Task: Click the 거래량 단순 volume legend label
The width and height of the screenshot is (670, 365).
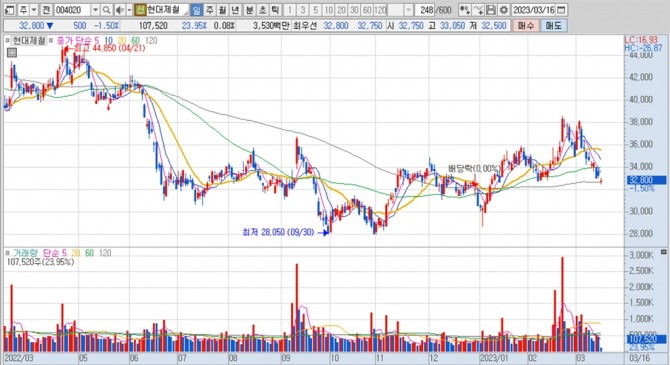Action: [x=39, y=253]
